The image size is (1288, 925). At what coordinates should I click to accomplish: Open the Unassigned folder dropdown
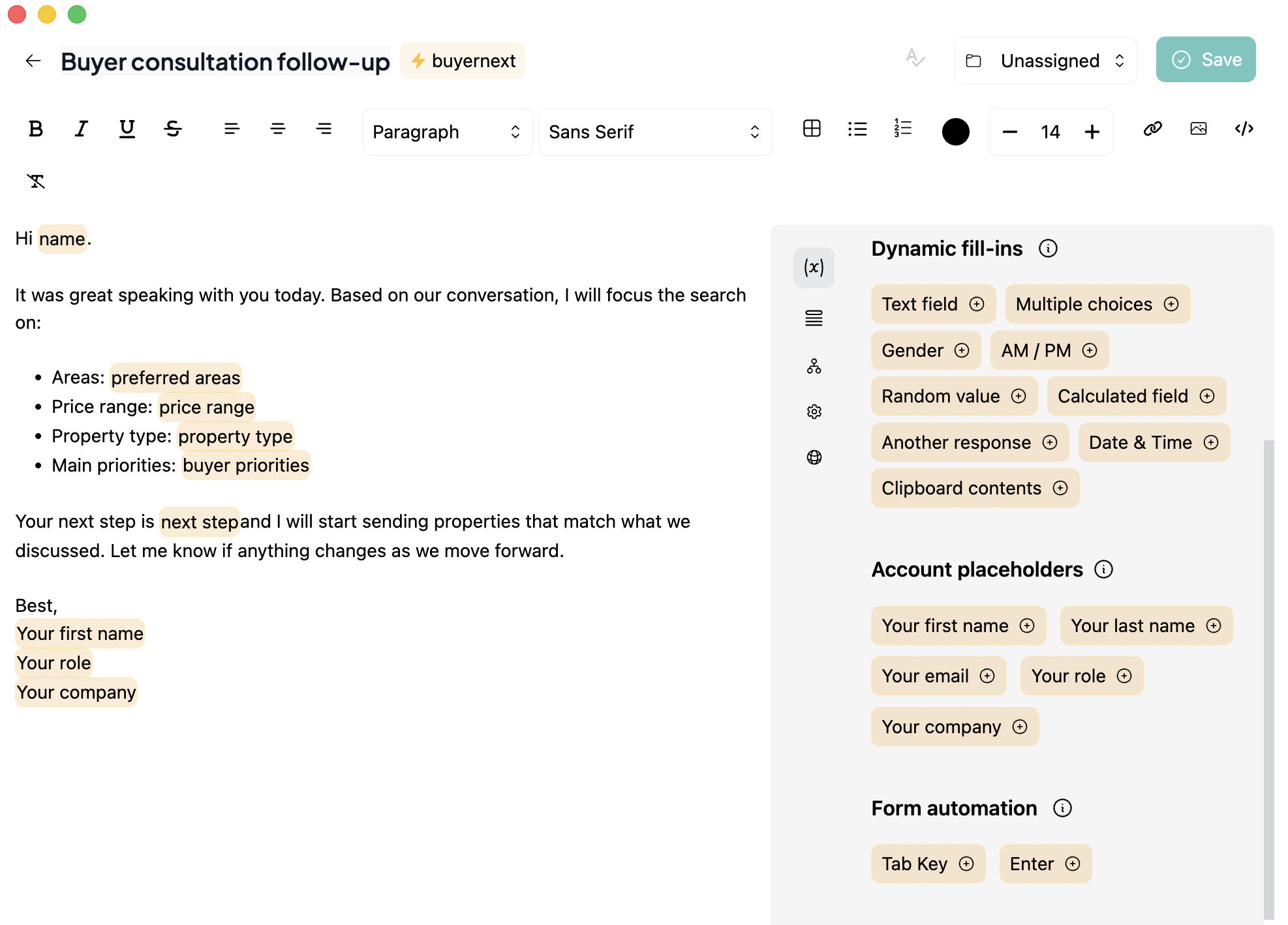tap(1045, 61)
